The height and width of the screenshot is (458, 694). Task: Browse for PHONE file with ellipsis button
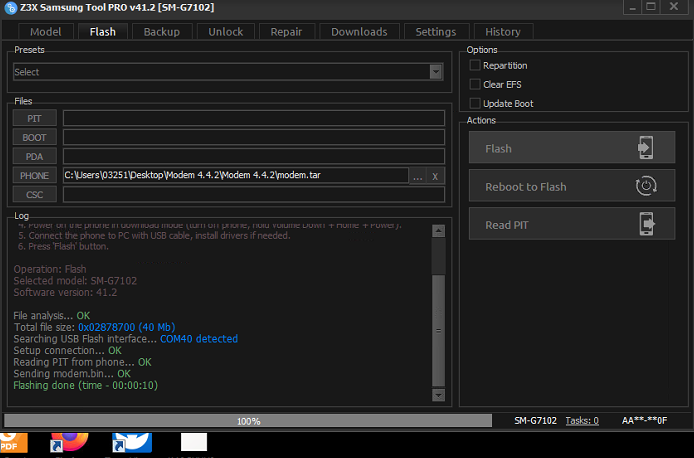(x=417, y=176)
